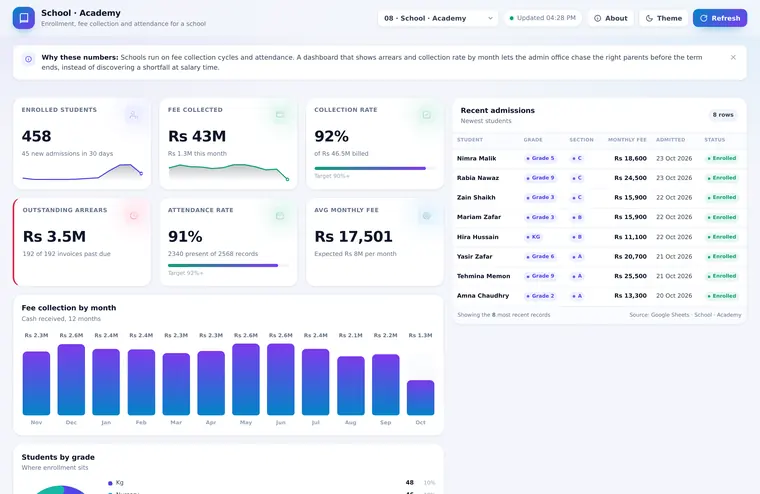The height and width of the screenshot is (494, 760).
Task: Open the About button
Action: (x=611, y=18)
